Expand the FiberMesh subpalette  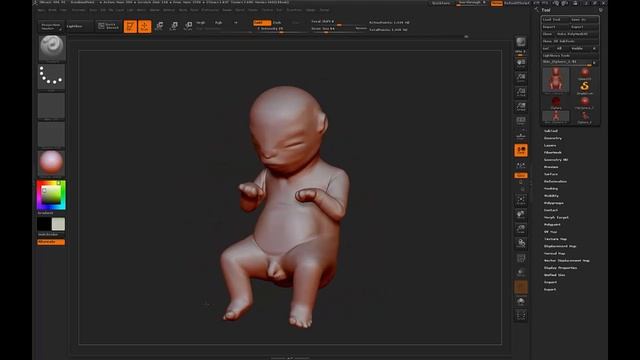(553, 153)
